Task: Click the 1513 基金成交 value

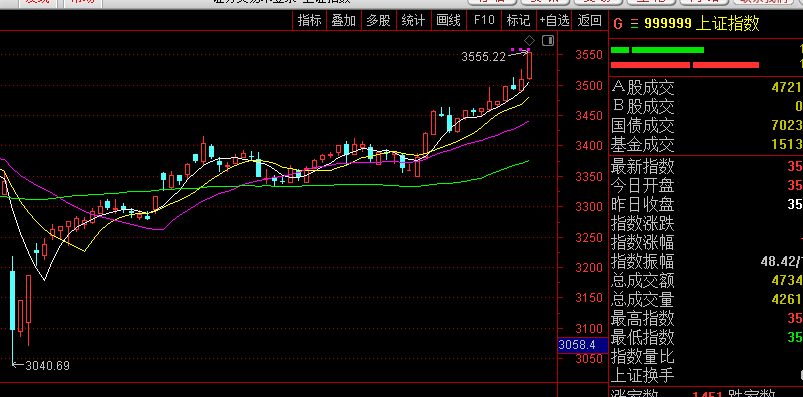Action: point(787,145)
